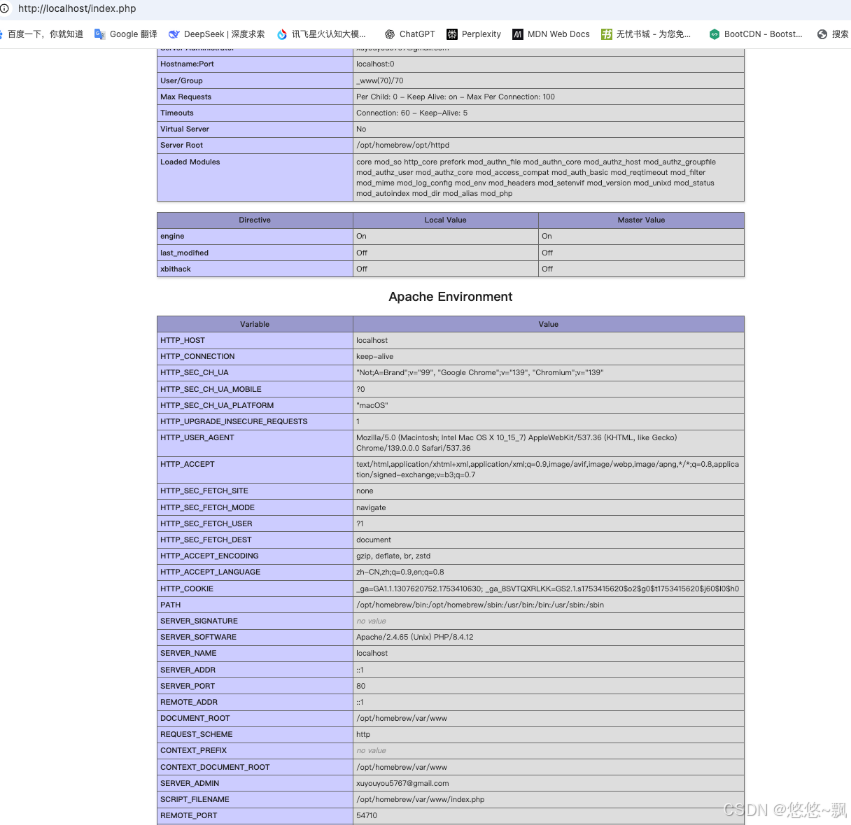The width and height of the screenshot is (851, 825).
Task: Select the localhost:0 value
Action: (x=376, y=64)
